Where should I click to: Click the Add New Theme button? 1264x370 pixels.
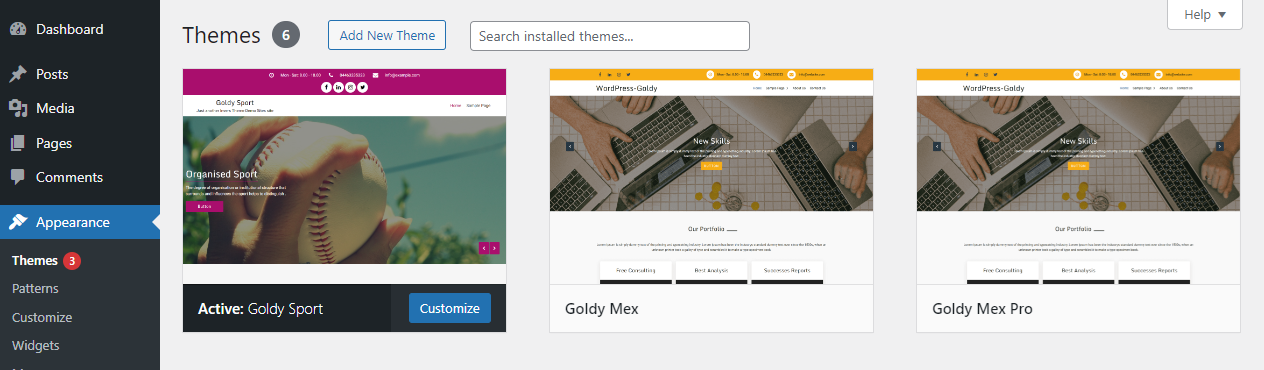click(387, 35)
